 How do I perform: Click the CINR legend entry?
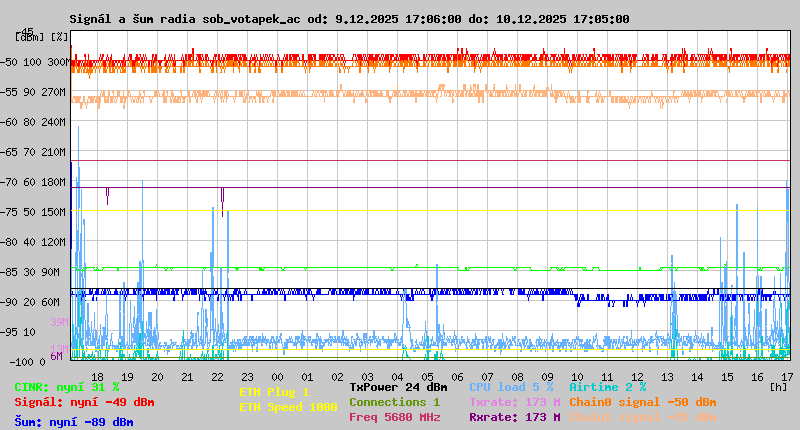(66, 387)
